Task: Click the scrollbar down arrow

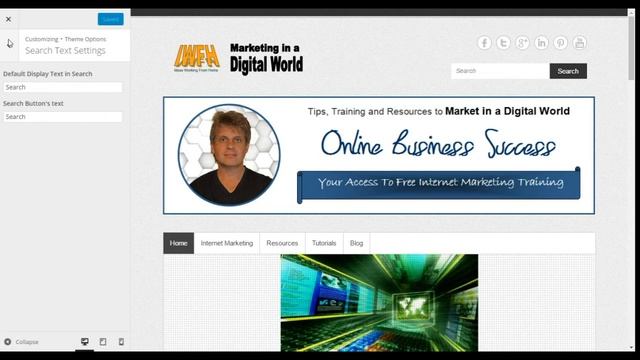Action: tap(631, 347)
